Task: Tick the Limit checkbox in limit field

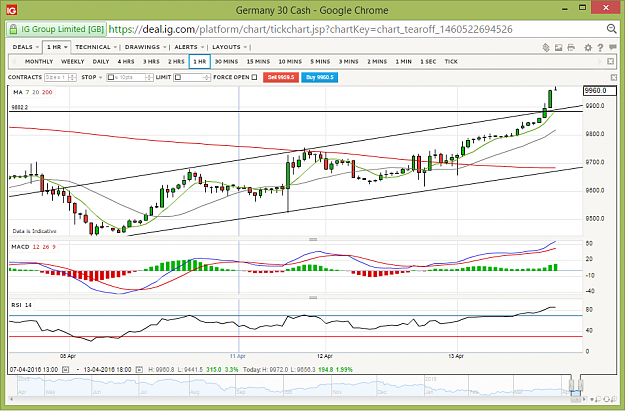Action: (x=178, y=77)
